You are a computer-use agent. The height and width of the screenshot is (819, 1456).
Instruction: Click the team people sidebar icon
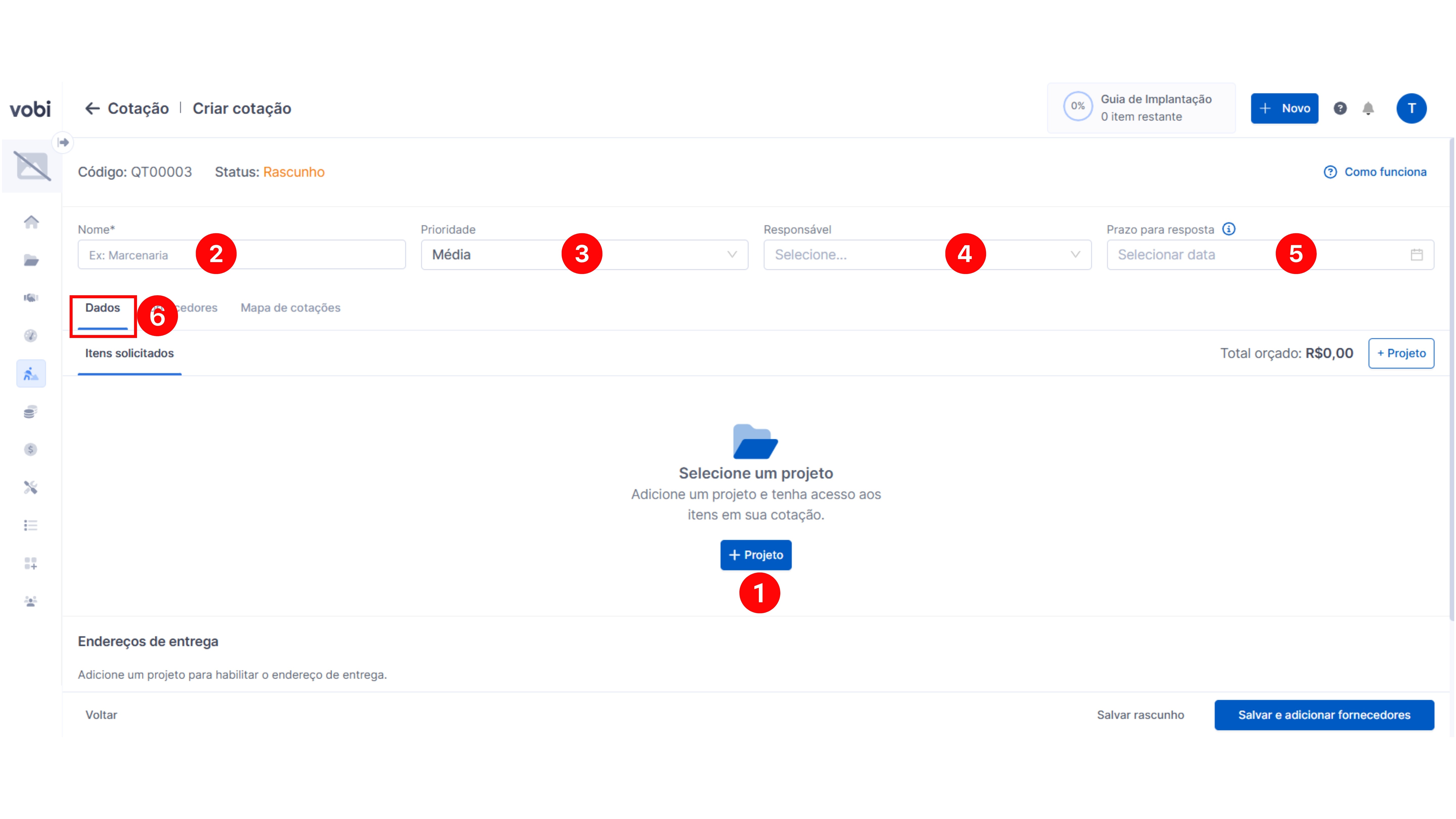pos(31,601)
